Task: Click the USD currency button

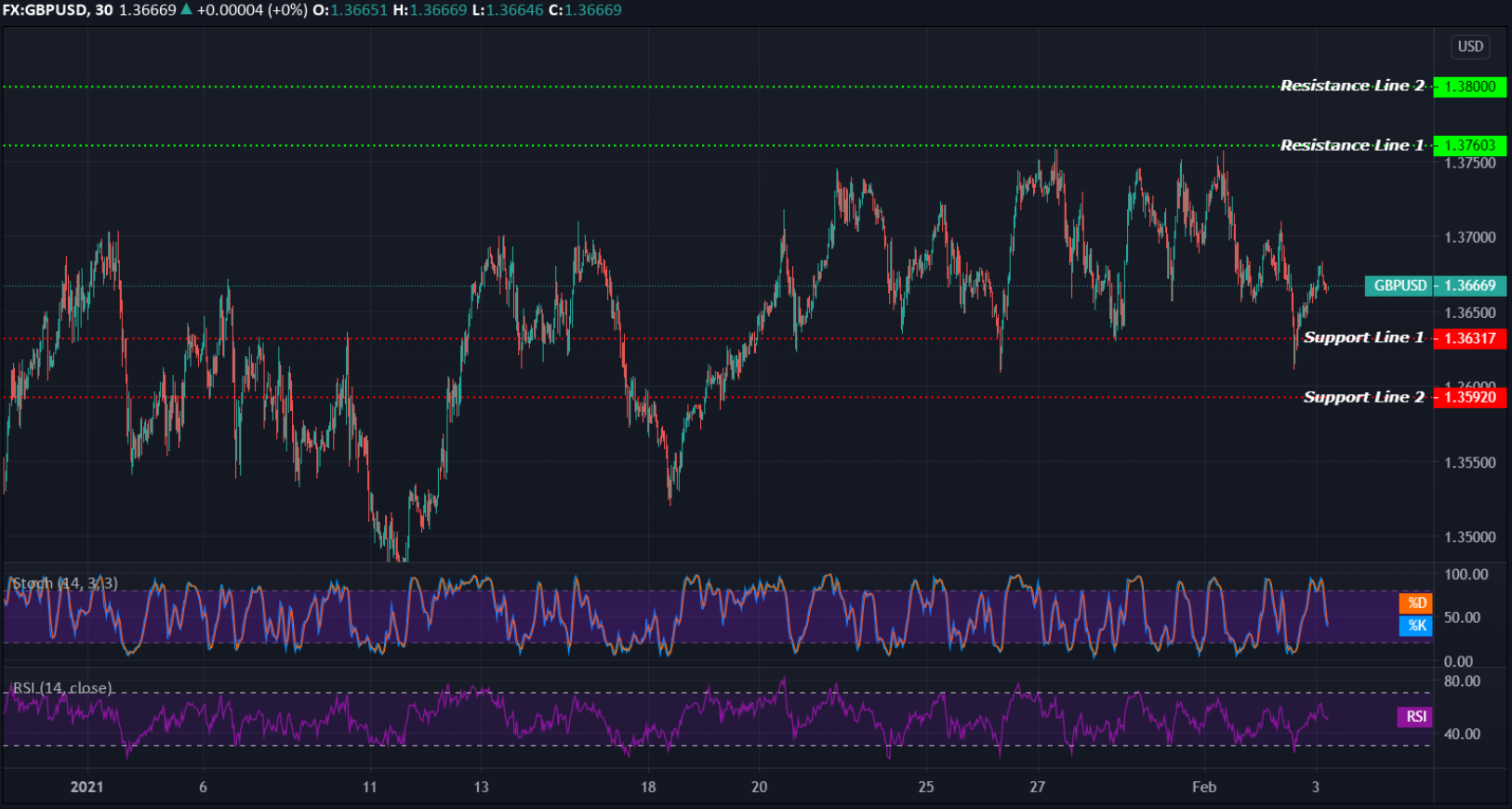Action: 1470,46
